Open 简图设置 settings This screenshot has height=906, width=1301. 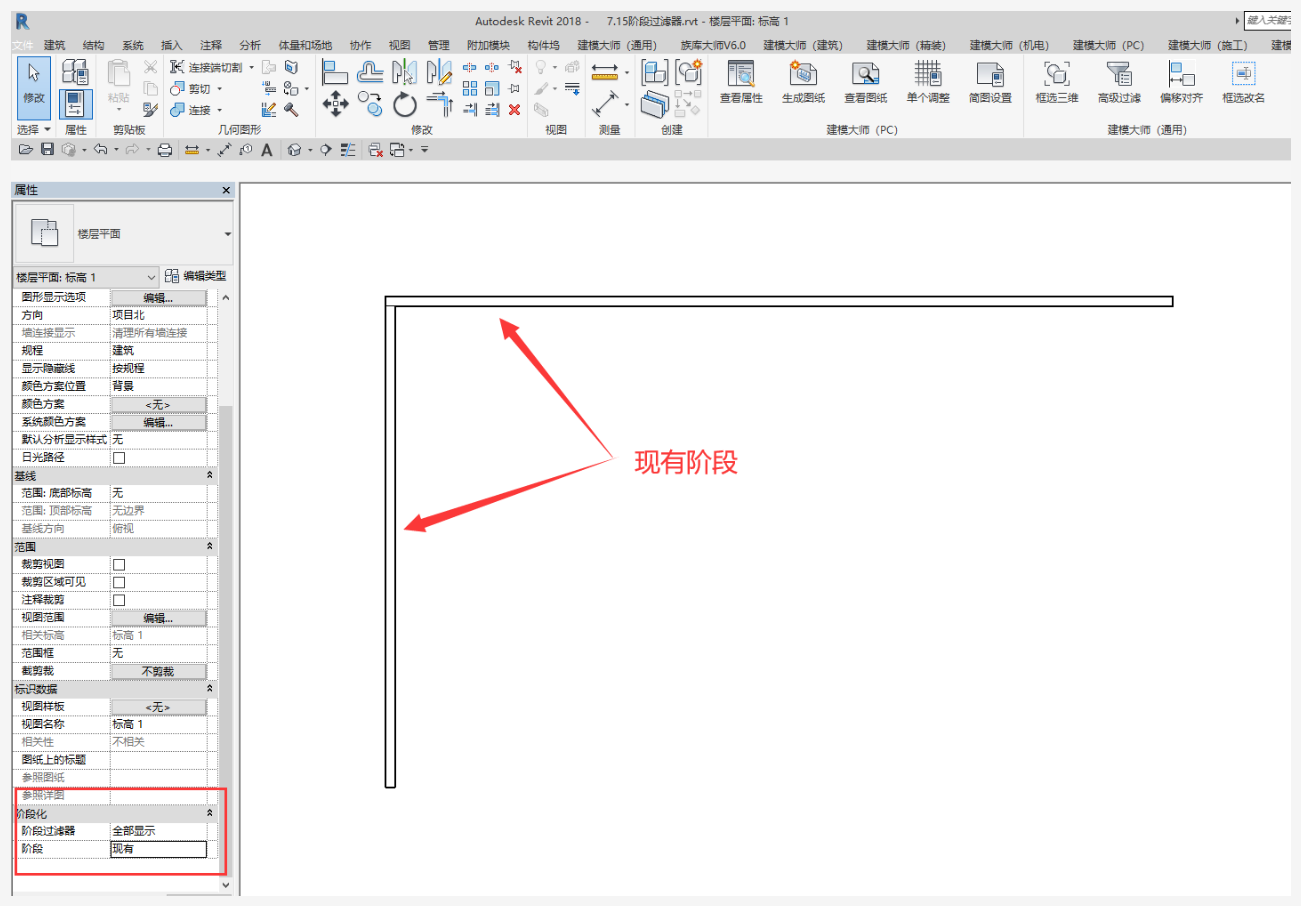(x=990, y=82)
